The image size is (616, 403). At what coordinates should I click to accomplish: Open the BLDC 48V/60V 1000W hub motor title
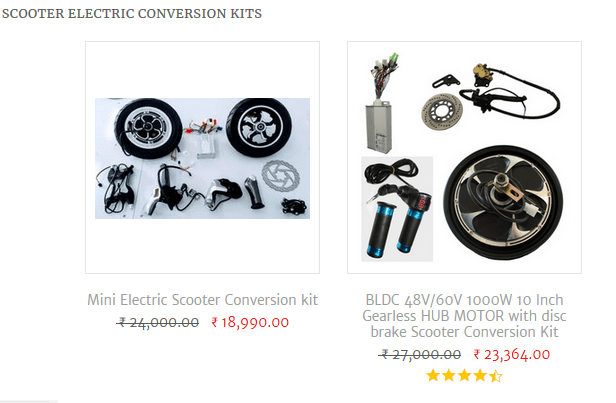[x=464, y=316]
